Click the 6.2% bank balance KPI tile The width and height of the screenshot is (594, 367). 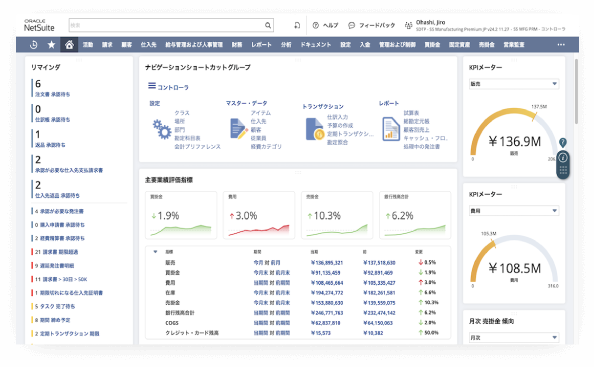[x=415, y=215]
